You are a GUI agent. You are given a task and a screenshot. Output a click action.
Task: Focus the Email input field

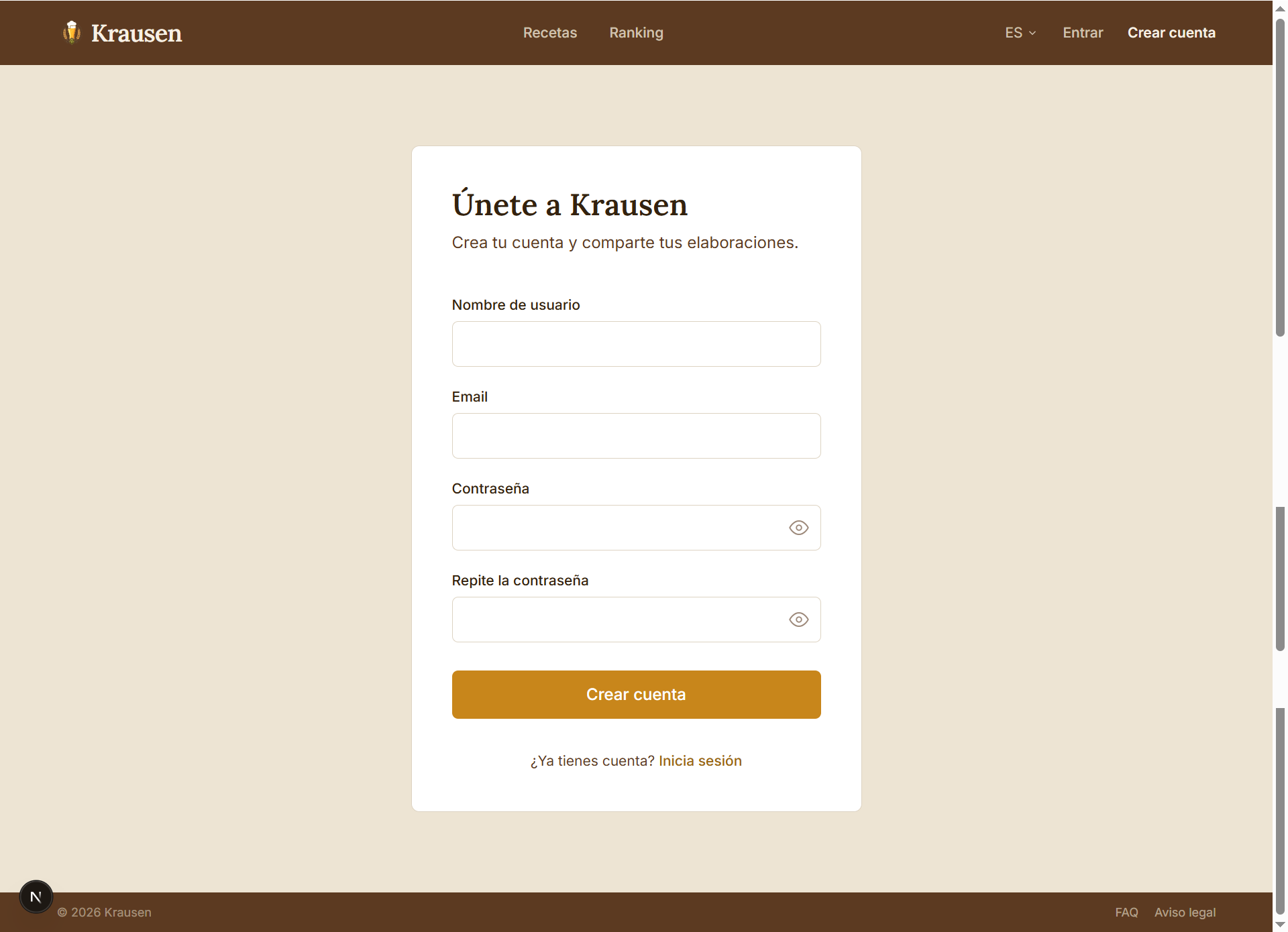636,436
